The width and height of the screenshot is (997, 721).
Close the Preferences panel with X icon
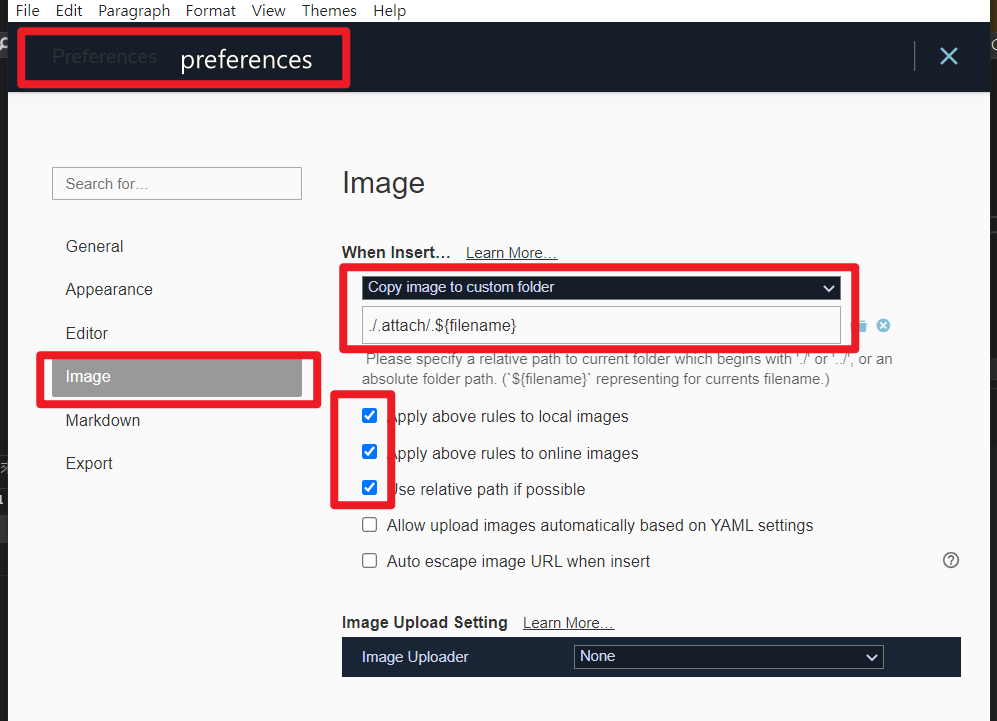pos(948,56)
